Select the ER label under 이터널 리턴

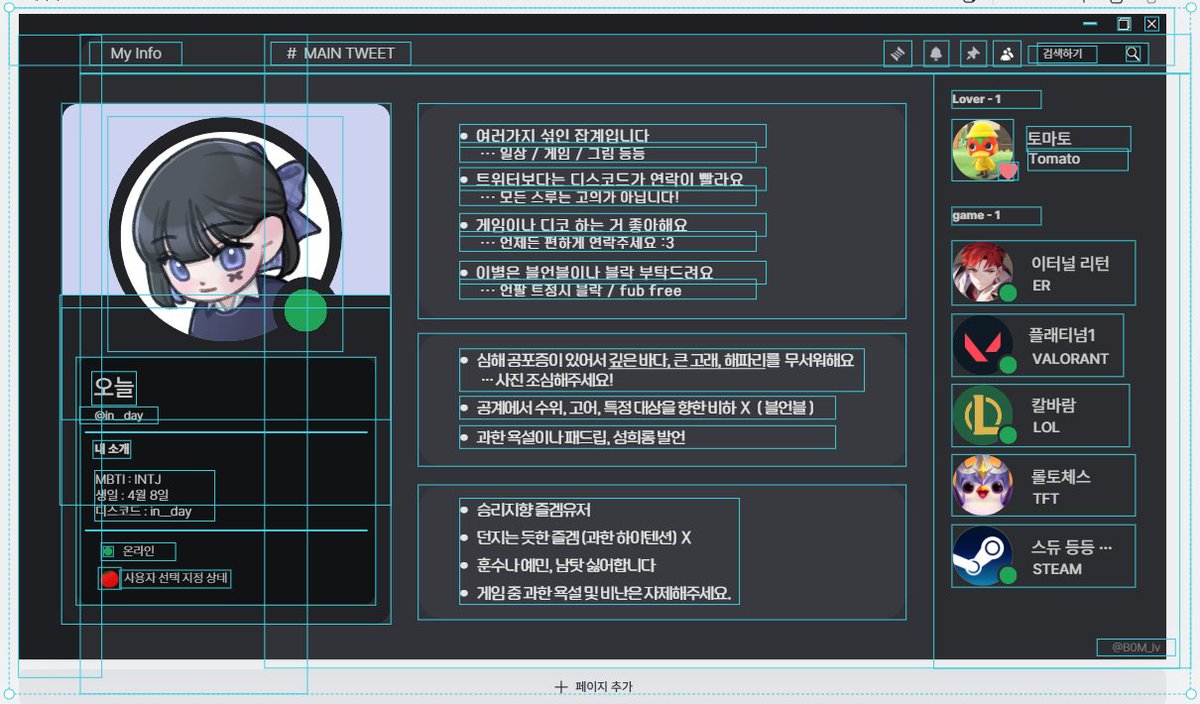pos(1041,286)
